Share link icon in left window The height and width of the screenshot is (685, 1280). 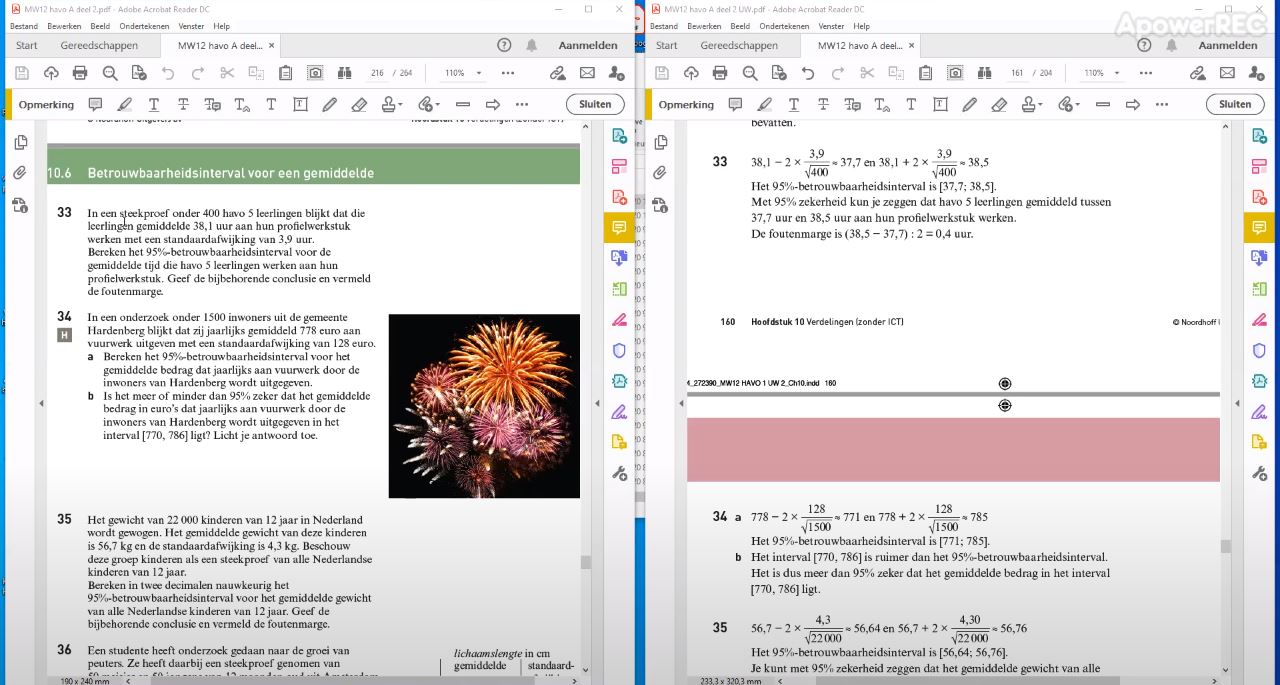coord(558,73)
